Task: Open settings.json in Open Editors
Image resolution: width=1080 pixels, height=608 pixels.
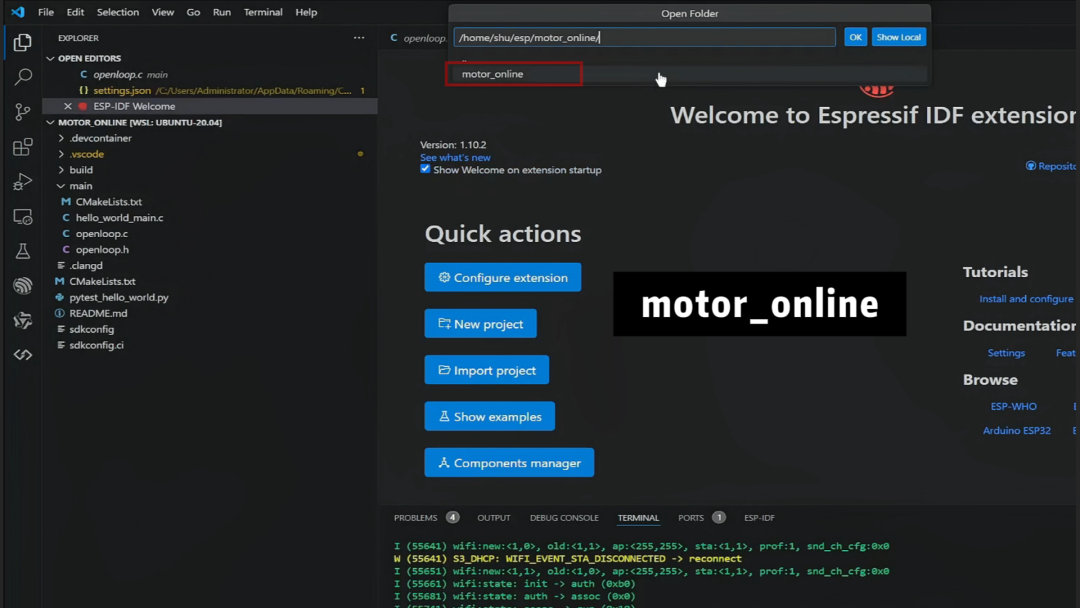Action: [122, 90]
